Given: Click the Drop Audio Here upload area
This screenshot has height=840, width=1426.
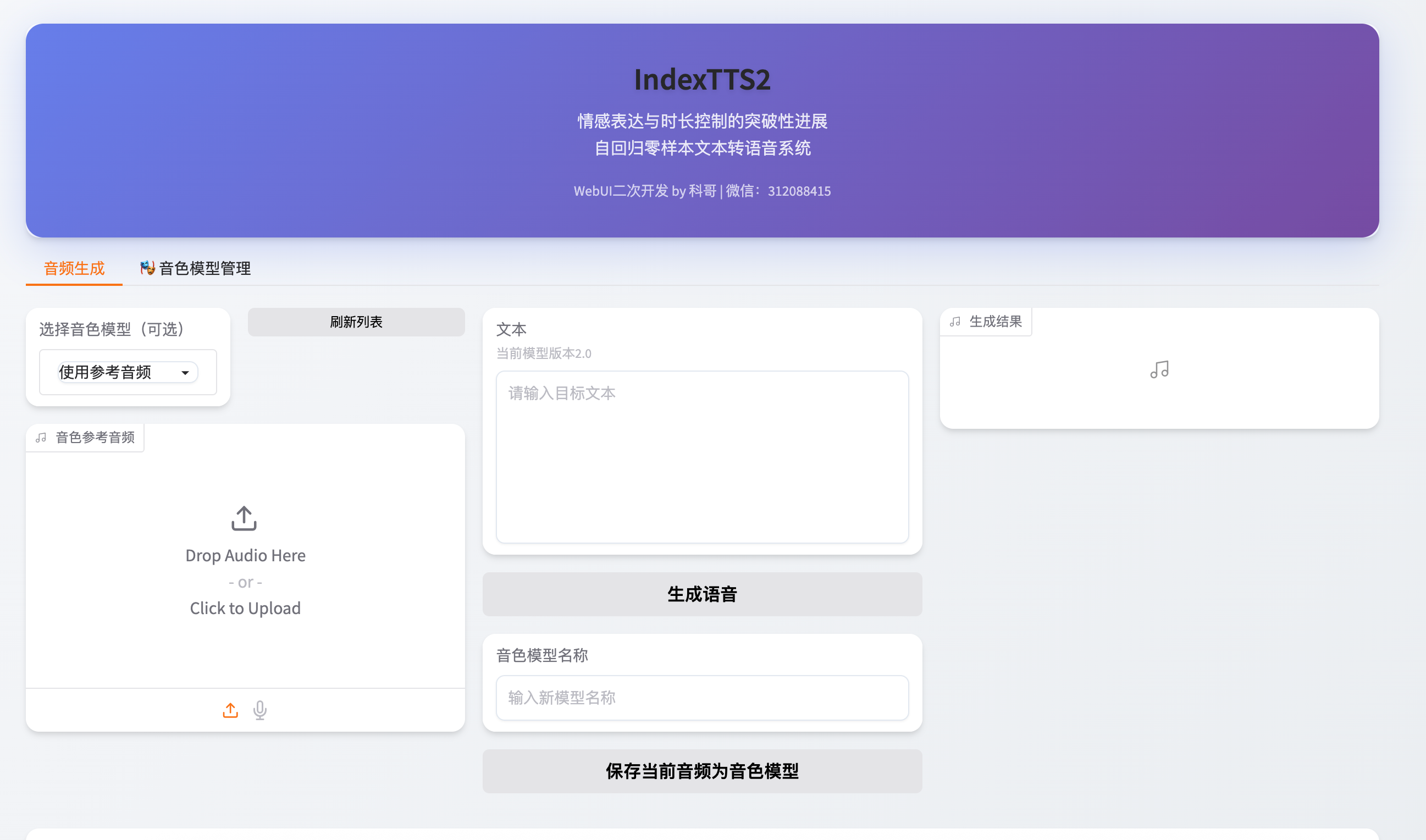Looking at the screenshot, I should 245,555.
